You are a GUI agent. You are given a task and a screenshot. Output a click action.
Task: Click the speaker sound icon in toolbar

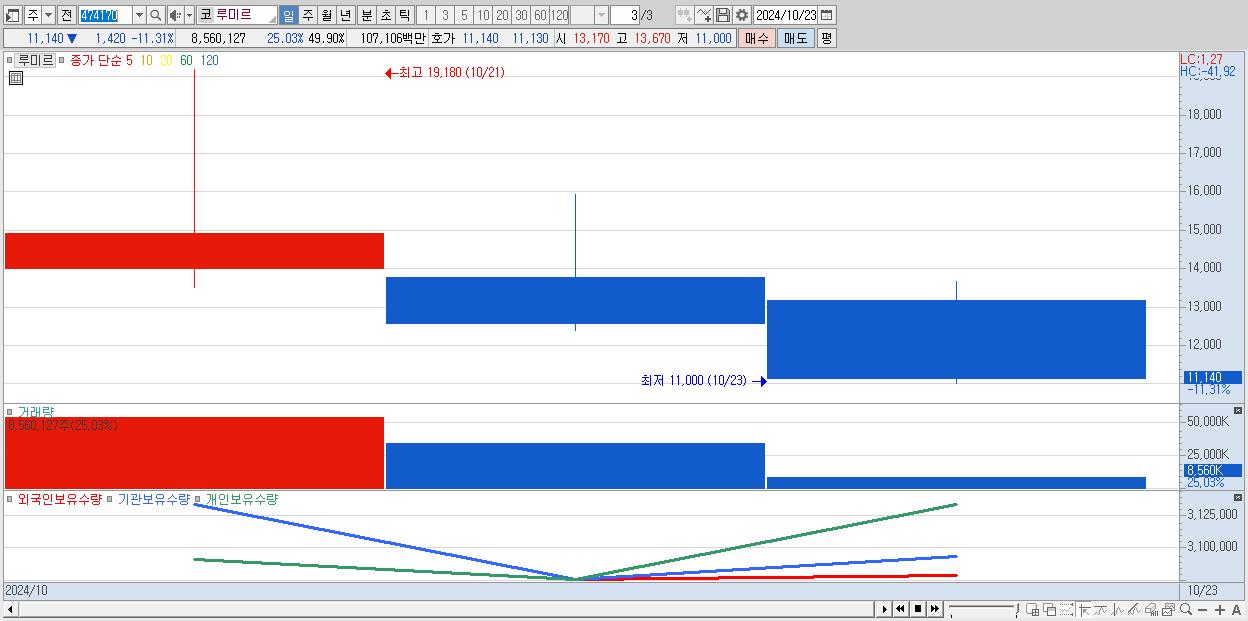pos(175,15)
